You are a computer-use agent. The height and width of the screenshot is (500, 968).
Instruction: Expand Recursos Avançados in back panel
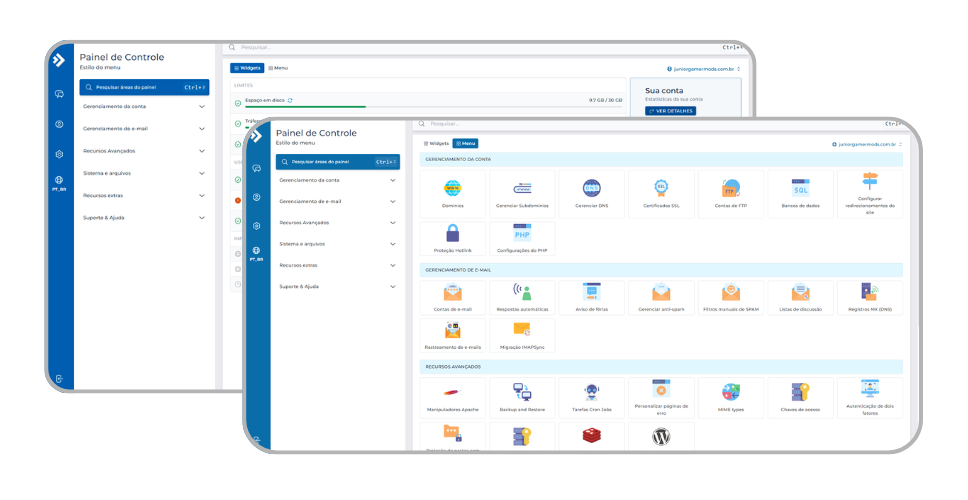(x=144, y=151)
